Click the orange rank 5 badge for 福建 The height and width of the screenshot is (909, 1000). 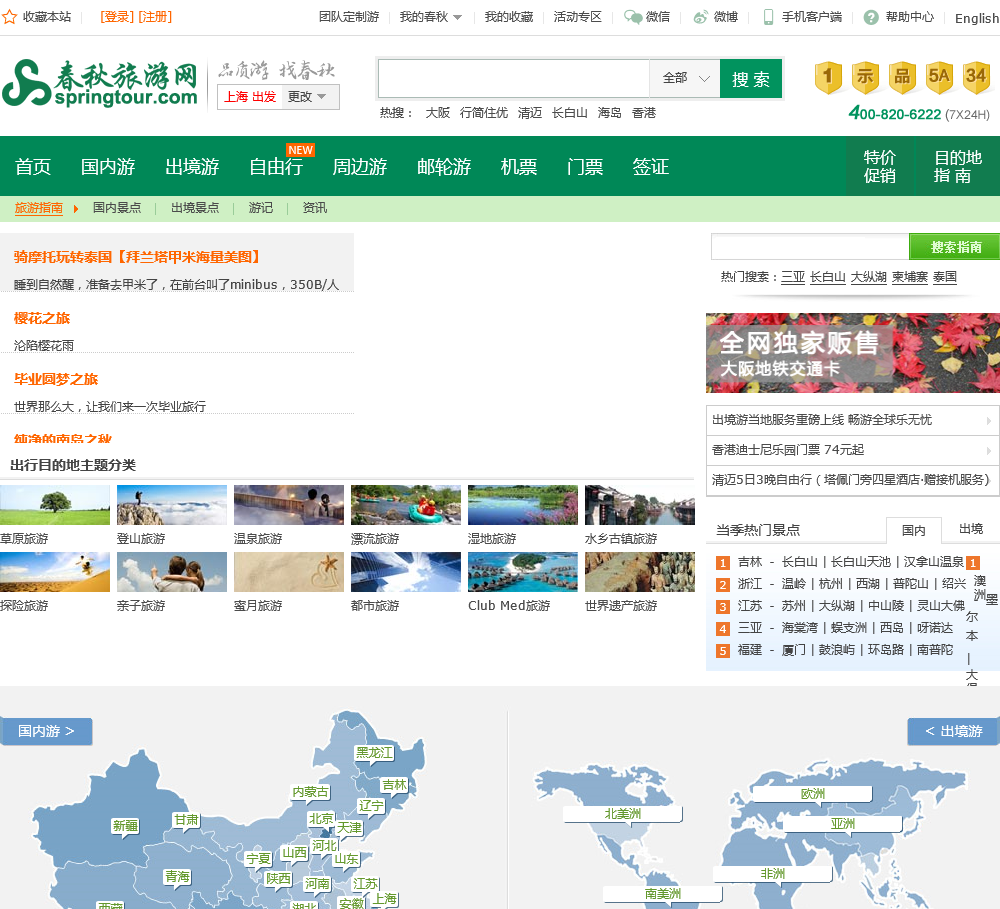723,651
